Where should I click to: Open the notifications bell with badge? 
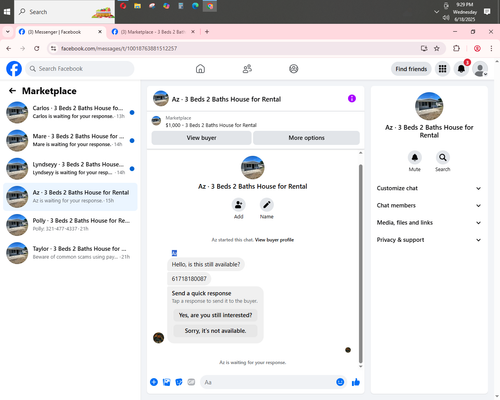[x=461, y=69]
